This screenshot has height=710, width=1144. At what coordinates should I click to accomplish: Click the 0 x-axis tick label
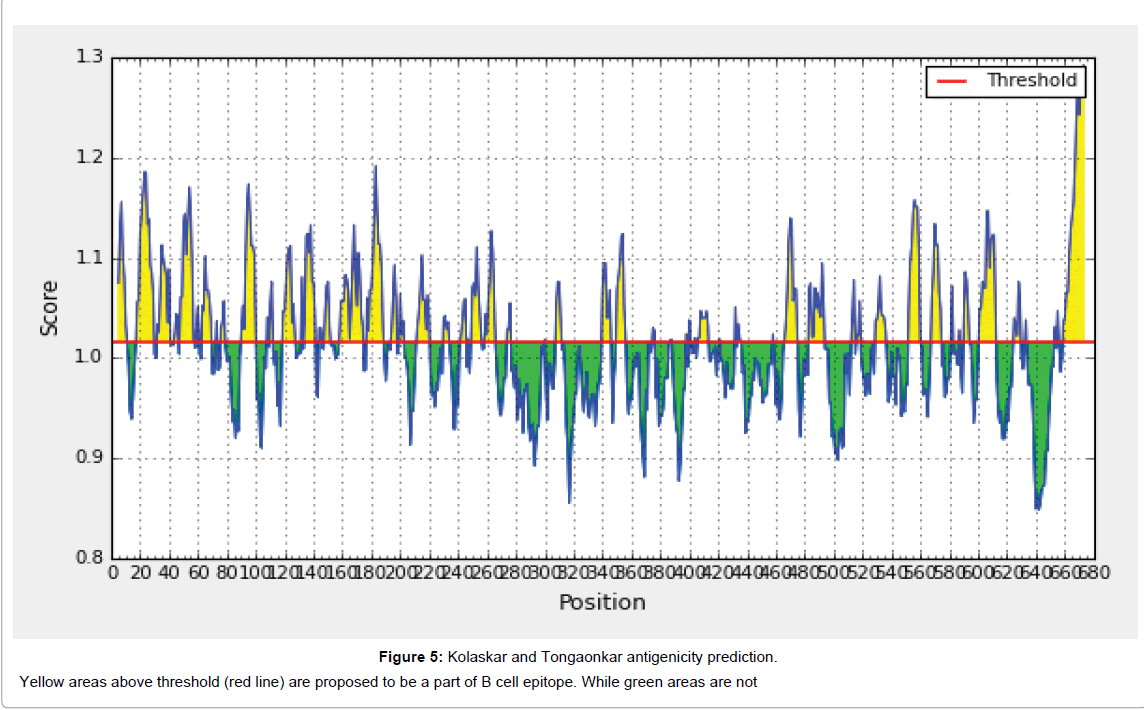point(113,573)
